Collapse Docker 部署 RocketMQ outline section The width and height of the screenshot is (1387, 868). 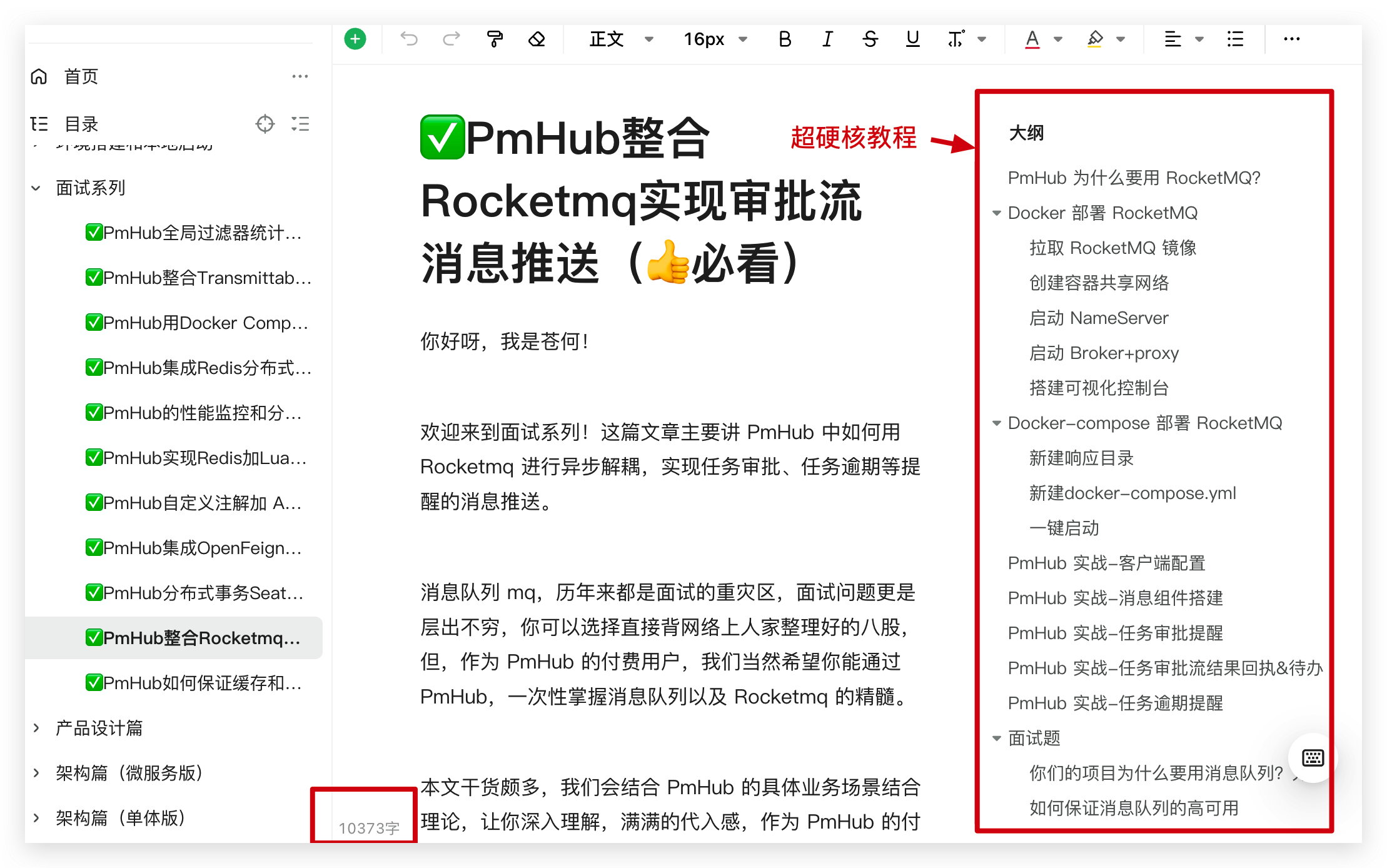(x=997, y=213)
